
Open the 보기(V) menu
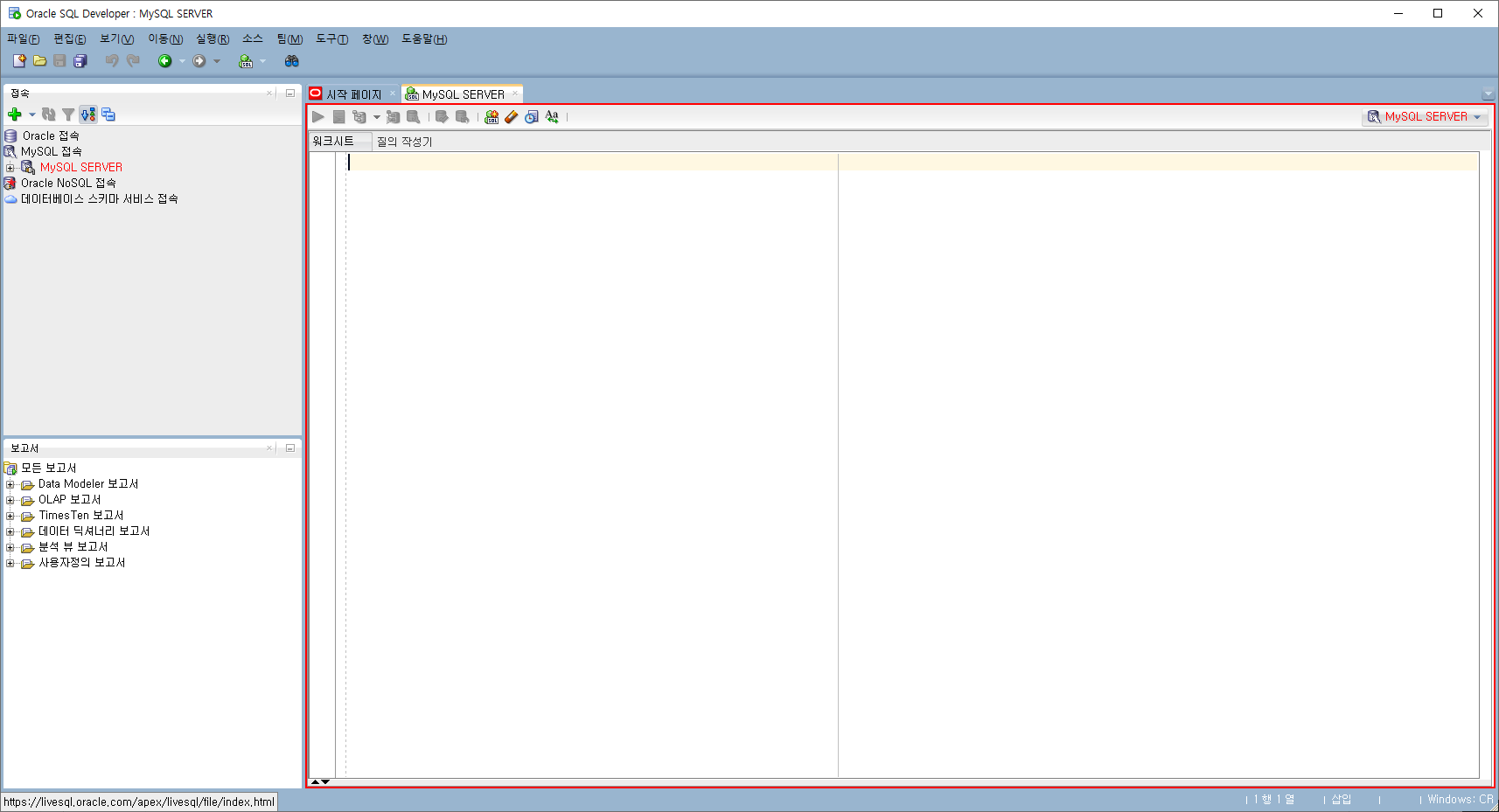point(116,39)
